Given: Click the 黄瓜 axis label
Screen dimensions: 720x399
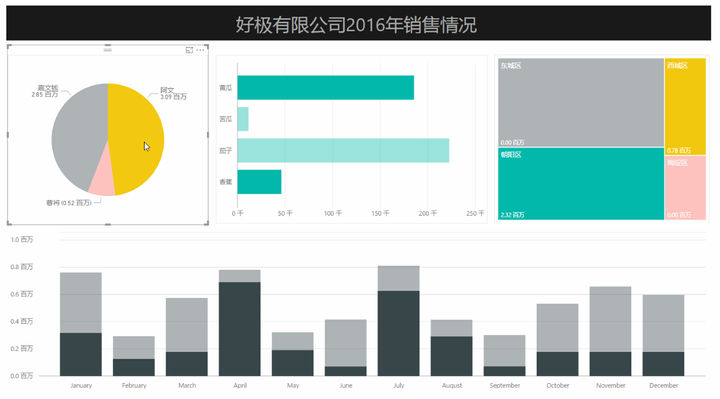Looking at the screenshot, I should [x=225, y=88].
